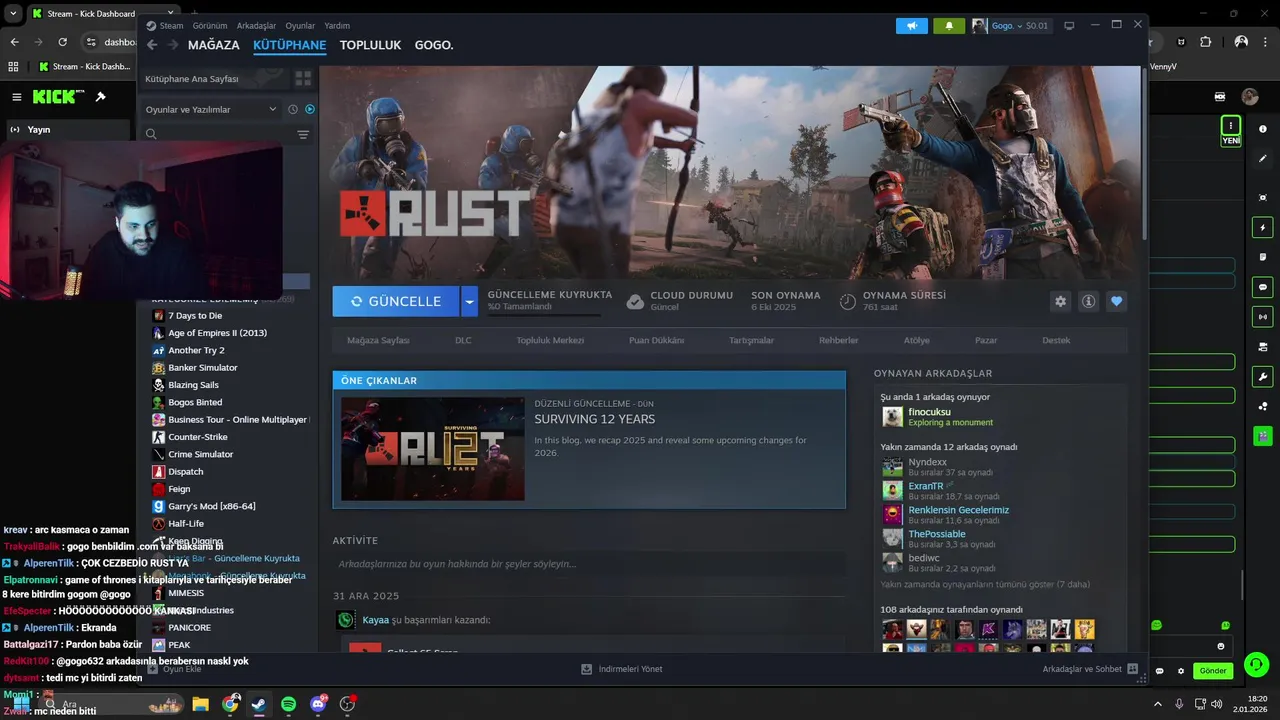1280x720 pixels.
Task: Open OBS Studio from taskbar
Action: coord(348,704)
